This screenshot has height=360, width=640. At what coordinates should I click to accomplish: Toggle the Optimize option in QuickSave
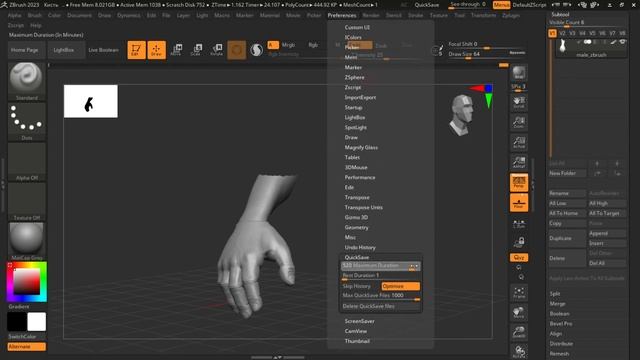pos(400,286)
